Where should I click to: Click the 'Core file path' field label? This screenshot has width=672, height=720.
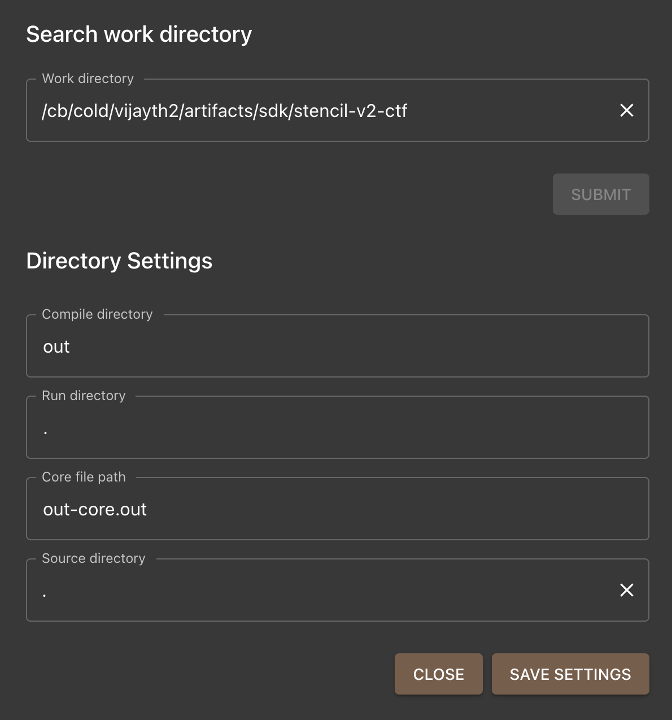pos(84,477)
